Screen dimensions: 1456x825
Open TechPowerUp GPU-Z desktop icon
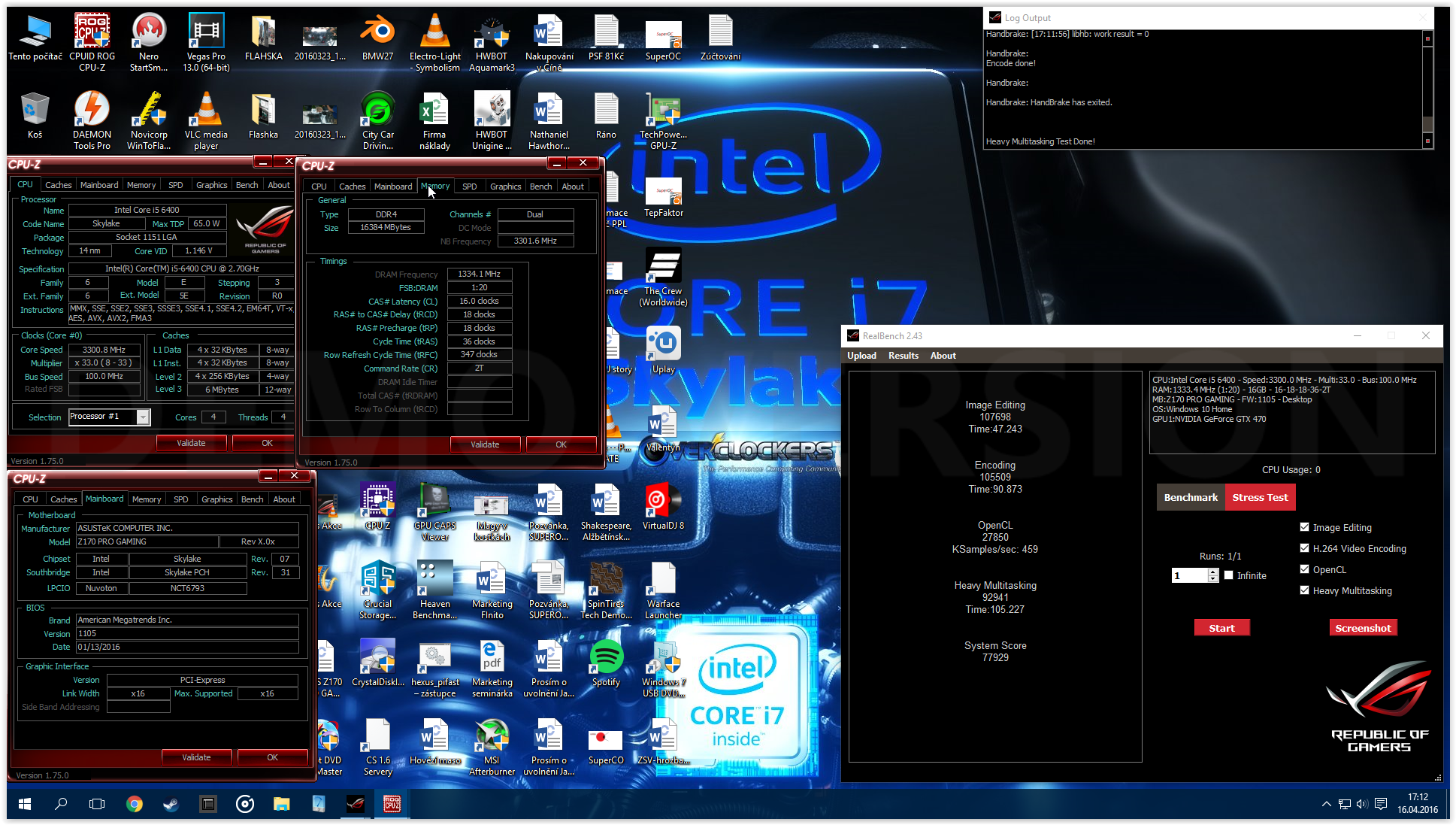tap(663, 120)
